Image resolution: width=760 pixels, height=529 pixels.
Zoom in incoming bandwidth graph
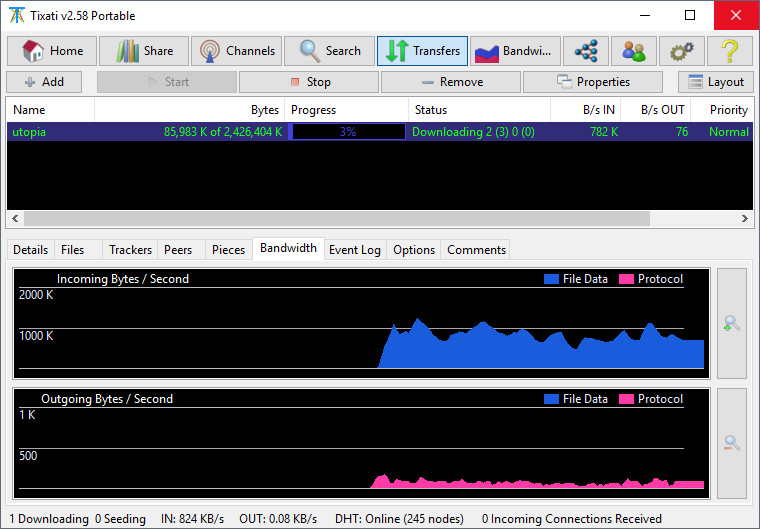731,323
